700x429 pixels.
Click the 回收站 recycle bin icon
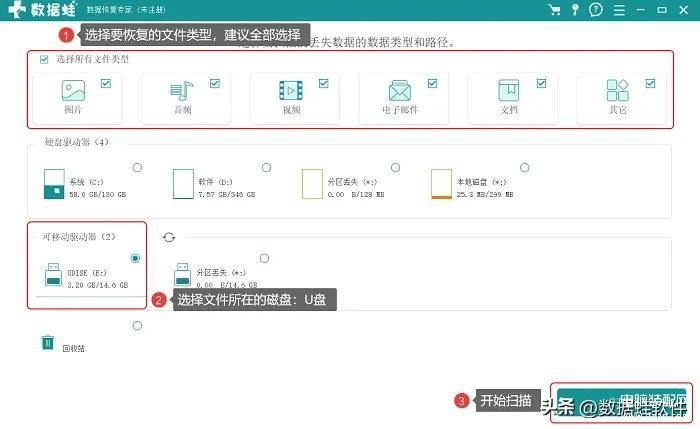click(47, 343)
